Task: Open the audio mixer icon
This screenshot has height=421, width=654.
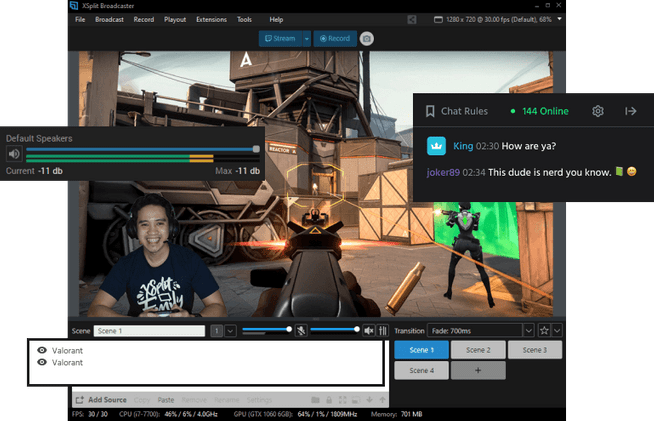Action: coord(382,331)
